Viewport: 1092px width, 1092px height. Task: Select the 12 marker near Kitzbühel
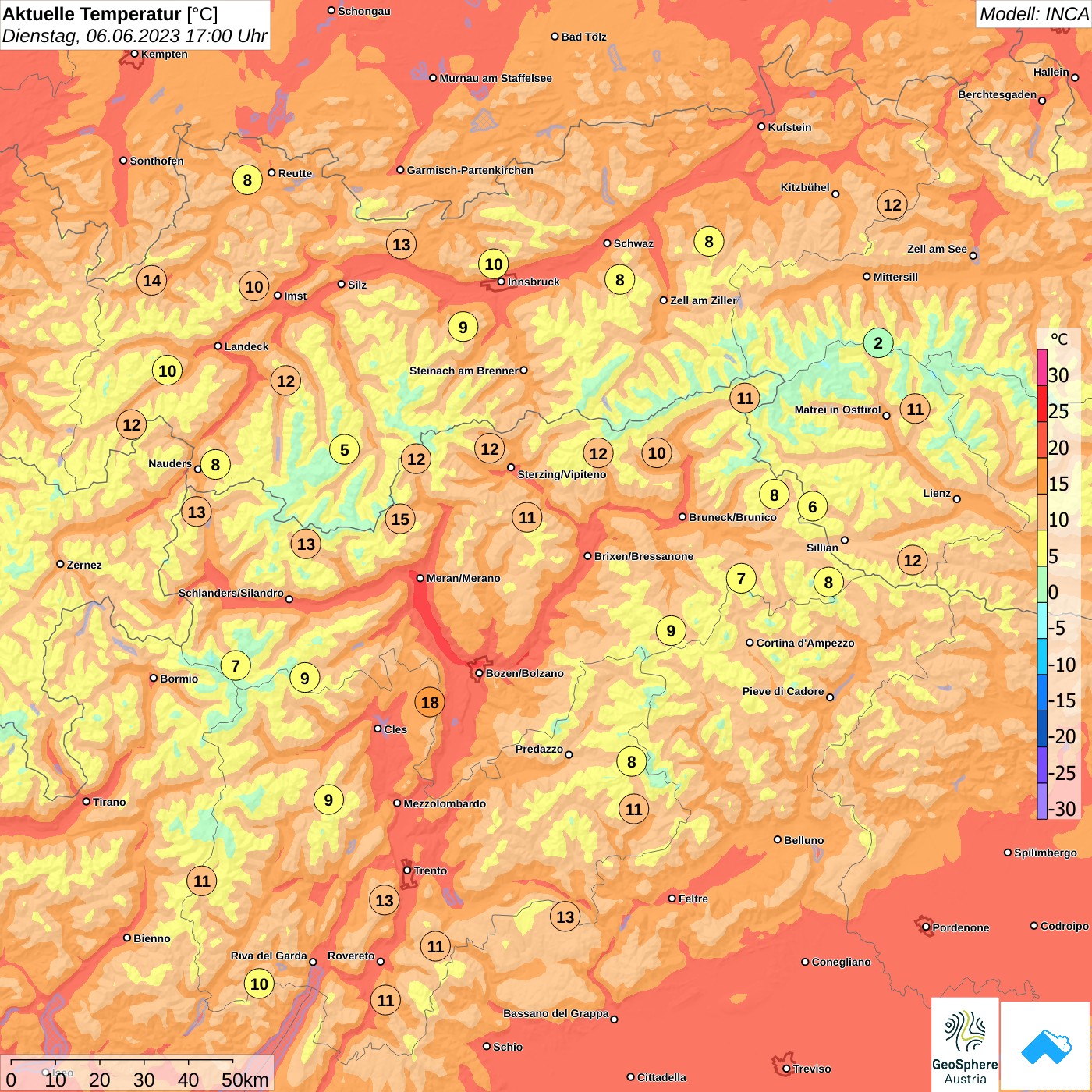click(x=892, y=205)
